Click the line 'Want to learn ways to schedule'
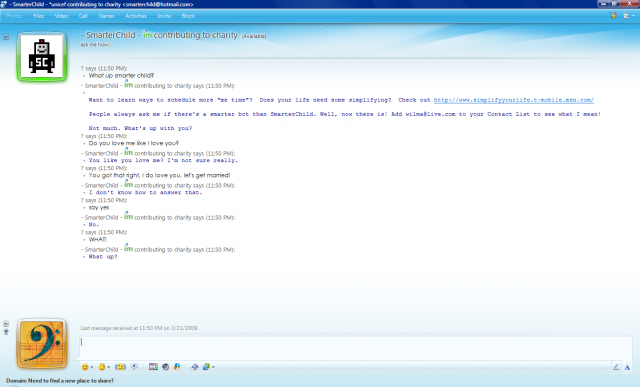The image size is (640, 387). click(341, 100)
